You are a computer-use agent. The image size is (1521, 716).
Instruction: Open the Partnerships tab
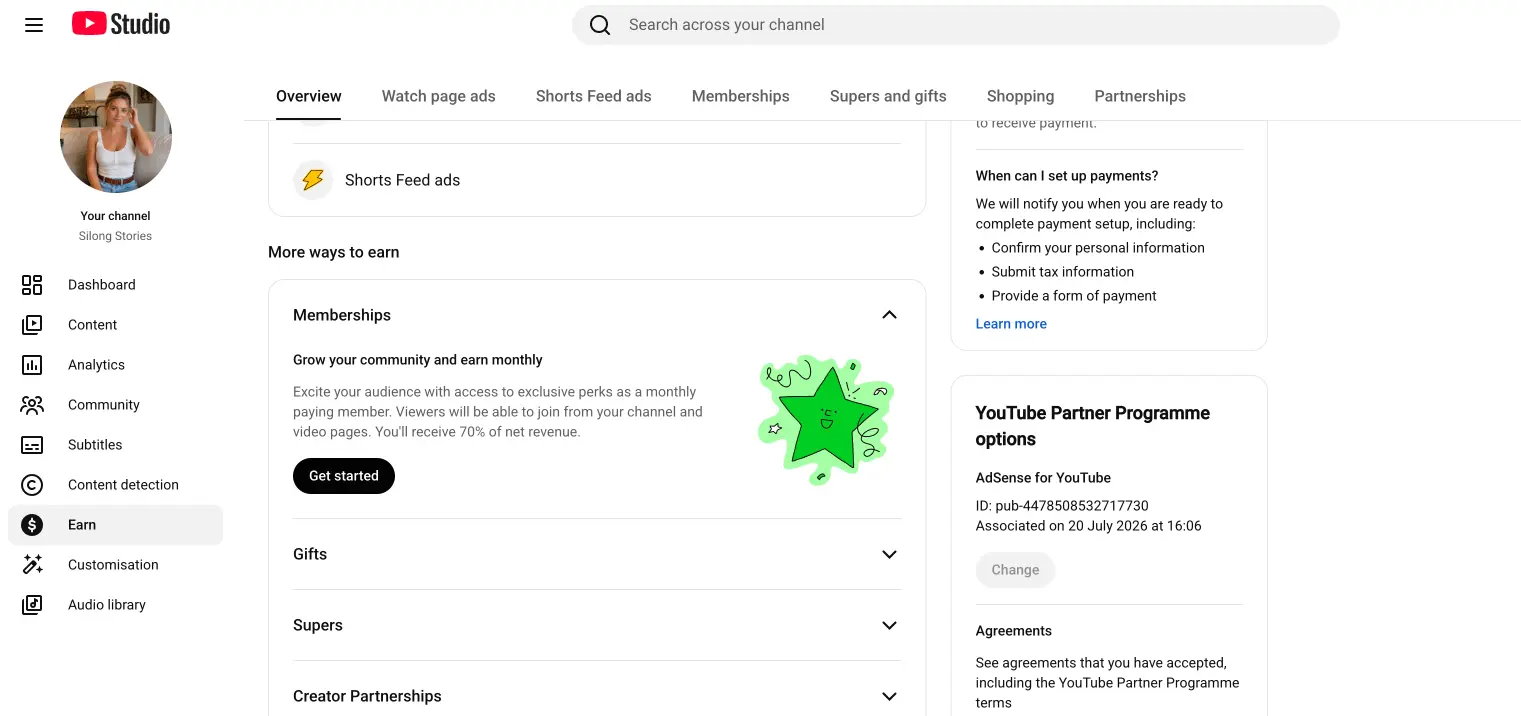1140,96
